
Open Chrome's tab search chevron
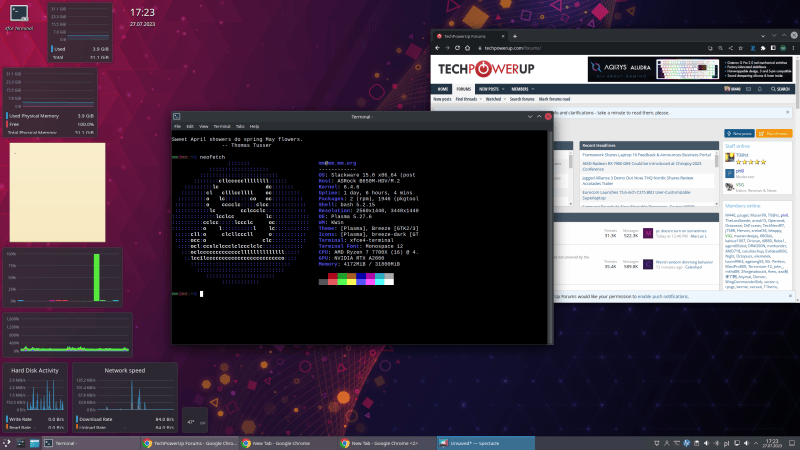coord(763,36)
